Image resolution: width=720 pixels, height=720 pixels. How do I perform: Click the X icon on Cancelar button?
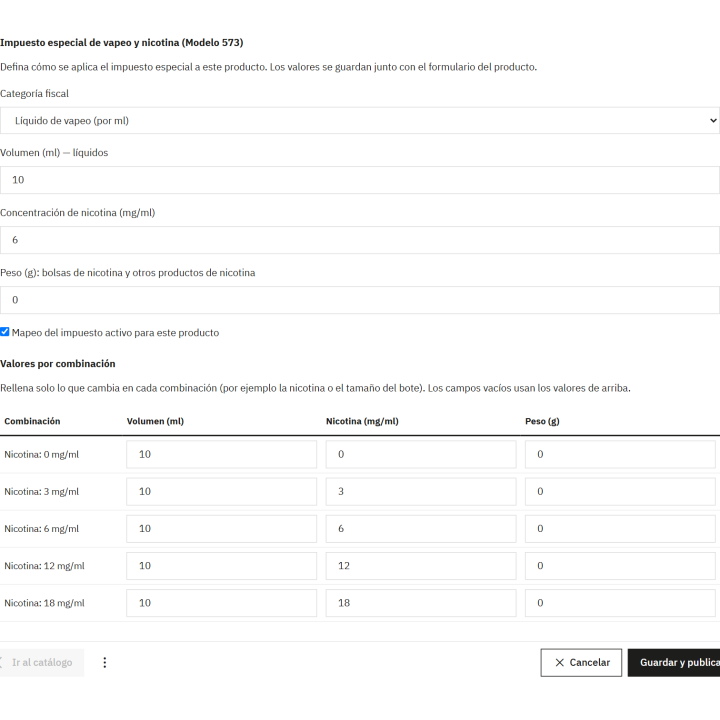[559, 662]
